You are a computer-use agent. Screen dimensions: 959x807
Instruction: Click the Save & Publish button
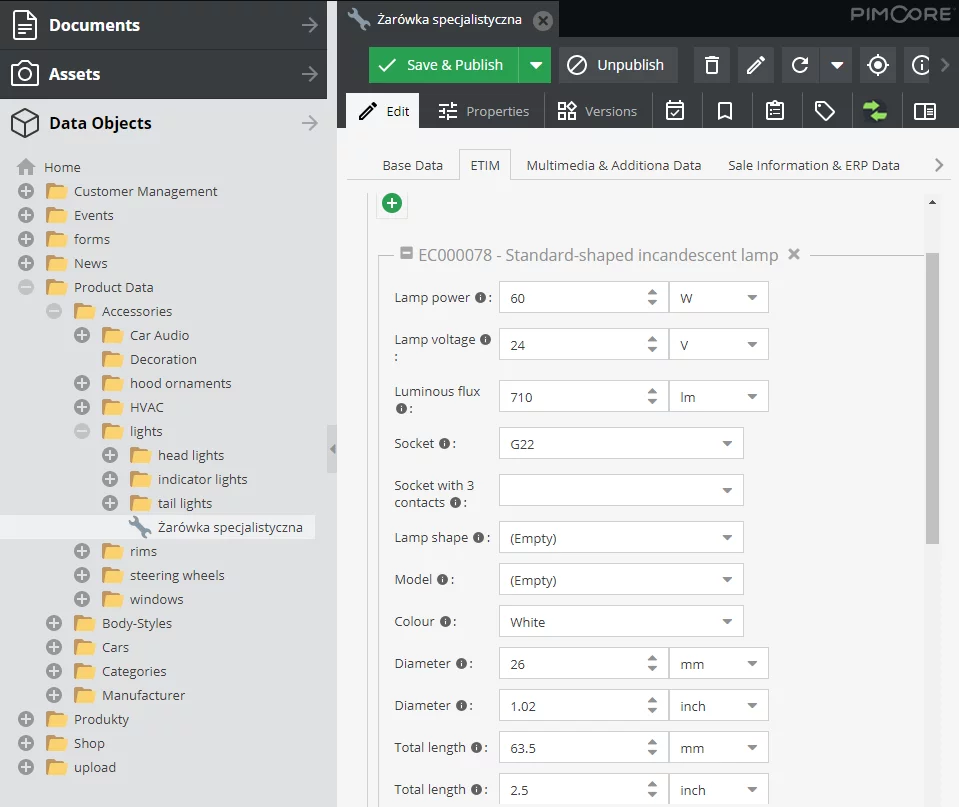(x=443, y=65)
